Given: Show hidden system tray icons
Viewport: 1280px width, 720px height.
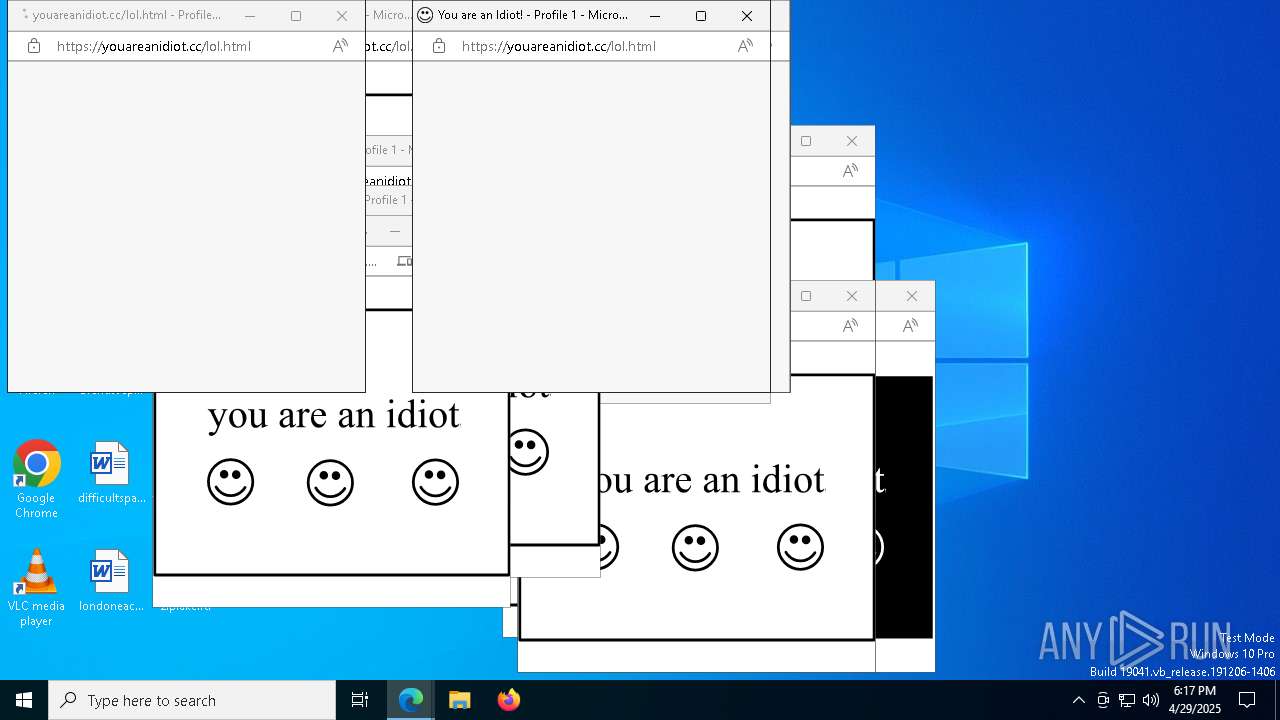Looking at the screenshot, I should pyautogui.click(x=1078, y=700).
